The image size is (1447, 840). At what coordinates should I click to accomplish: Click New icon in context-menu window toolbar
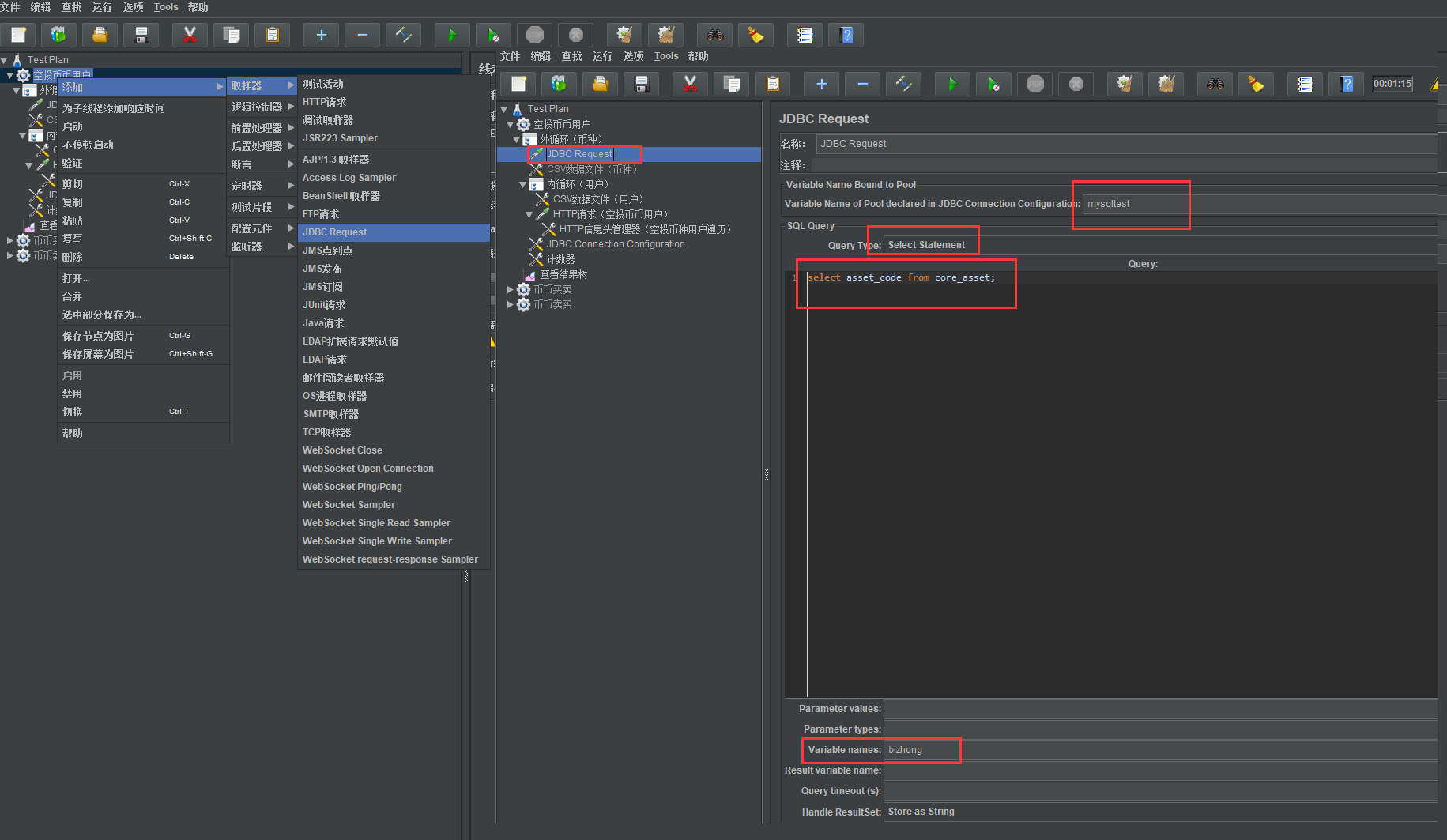[18, 35]
